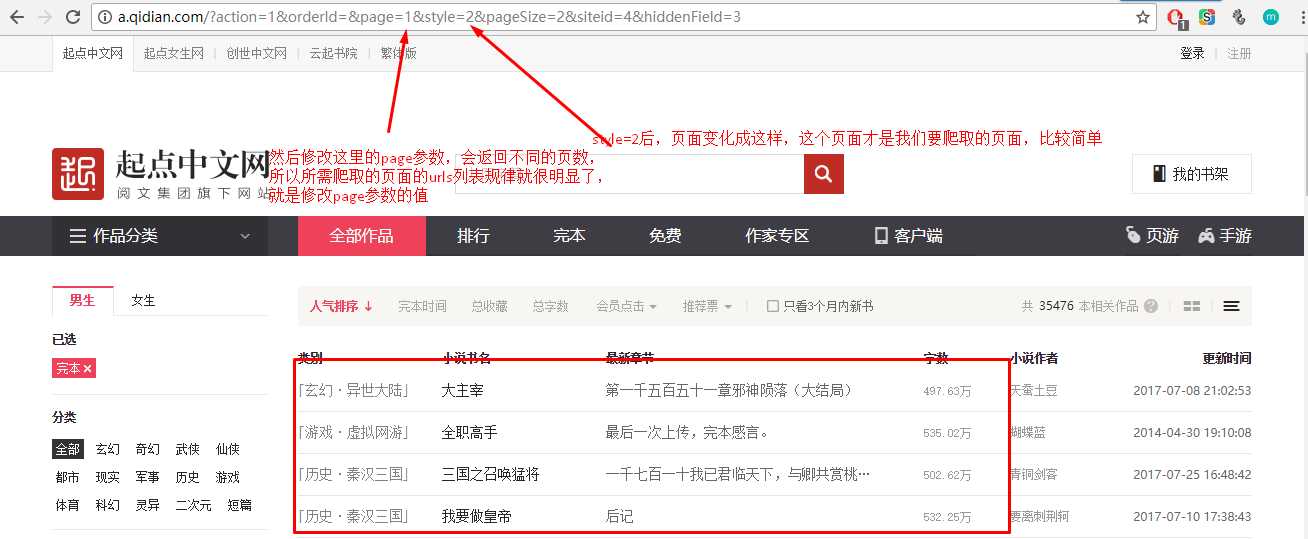1308x539 pixels.
Task: Open the dark wrench extension icon
Action: [x=1239, y=17]
